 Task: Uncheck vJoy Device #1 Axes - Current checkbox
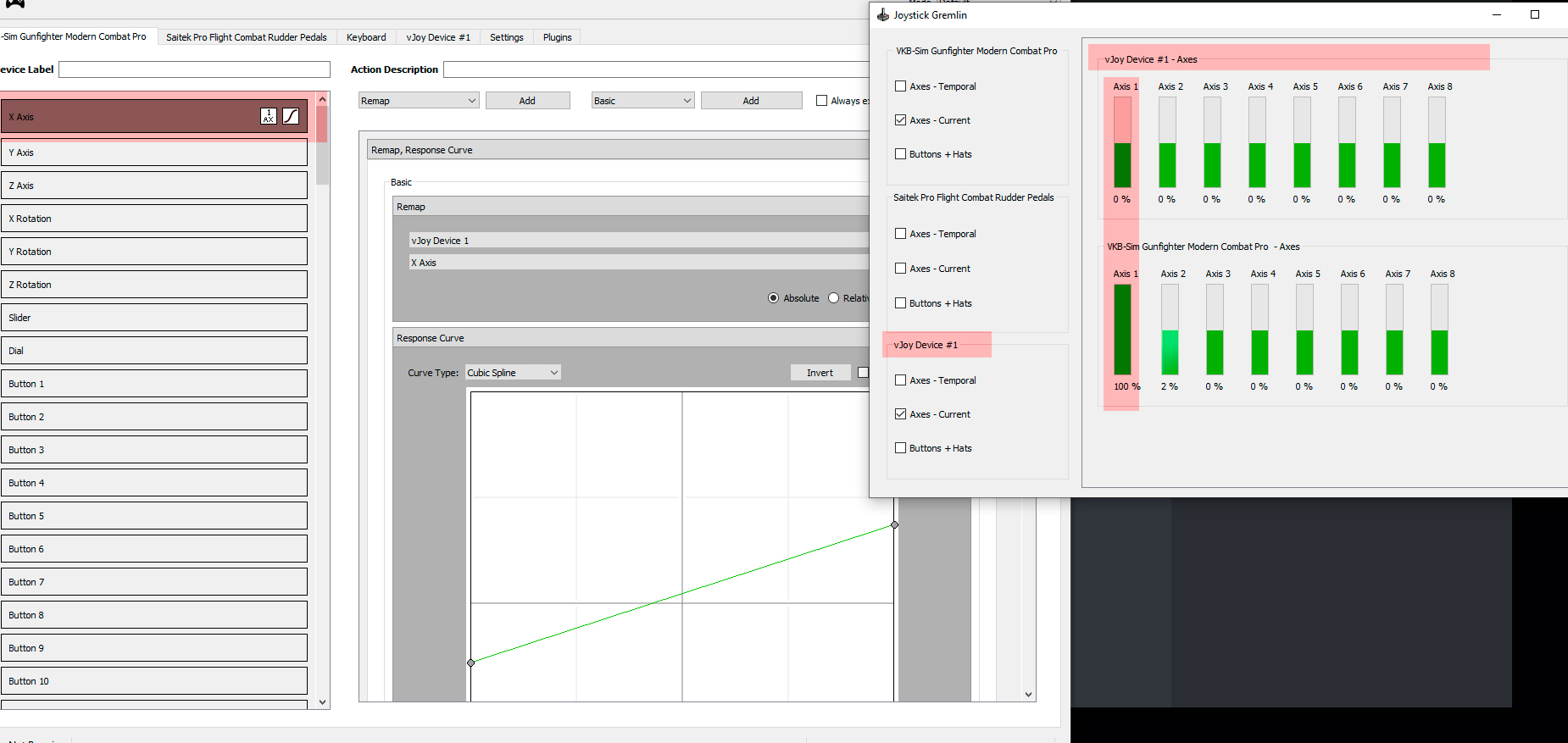click(901, 414)
